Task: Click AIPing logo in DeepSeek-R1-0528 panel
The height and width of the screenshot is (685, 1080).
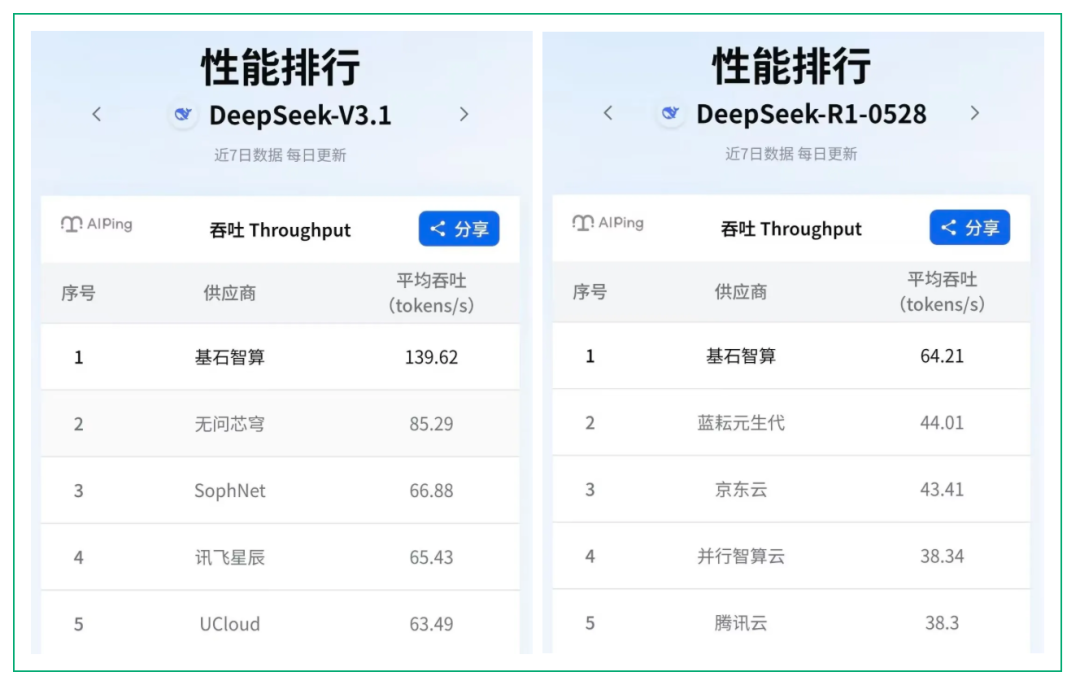Action: 608,223
